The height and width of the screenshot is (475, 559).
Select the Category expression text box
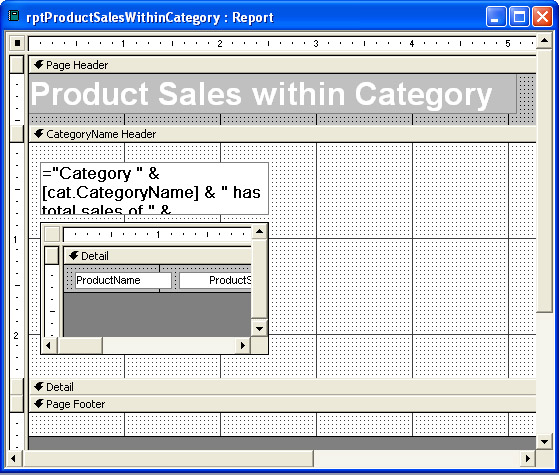(155, 189)
